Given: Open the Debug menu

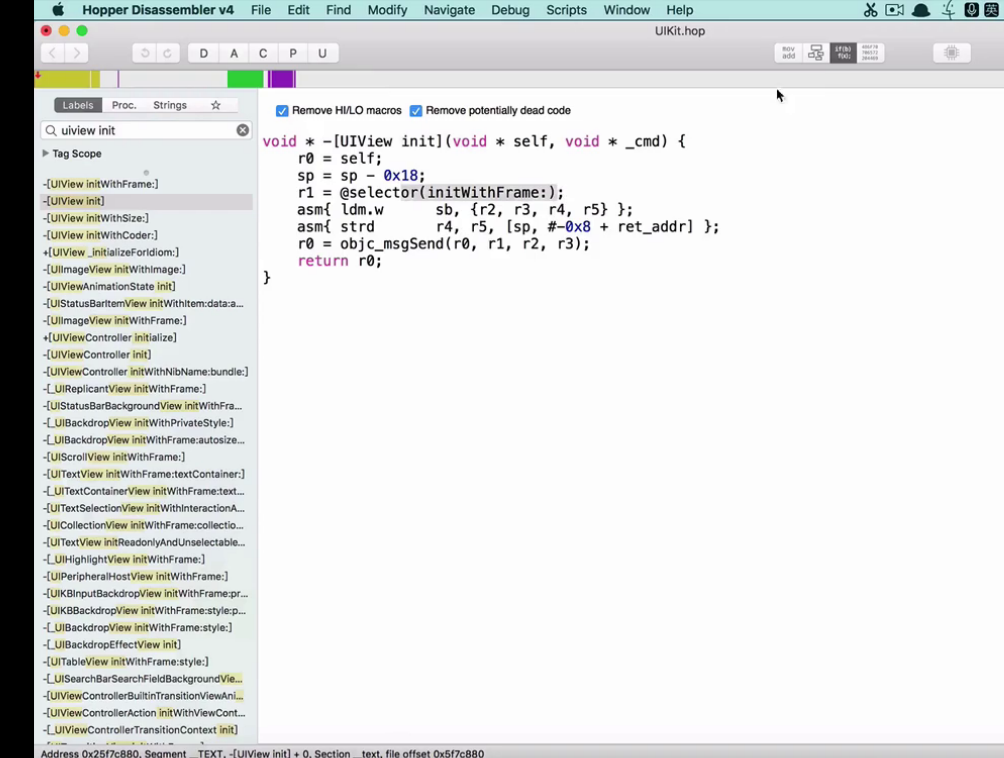Looking at the screenshot, I should [x=510, y=10].
